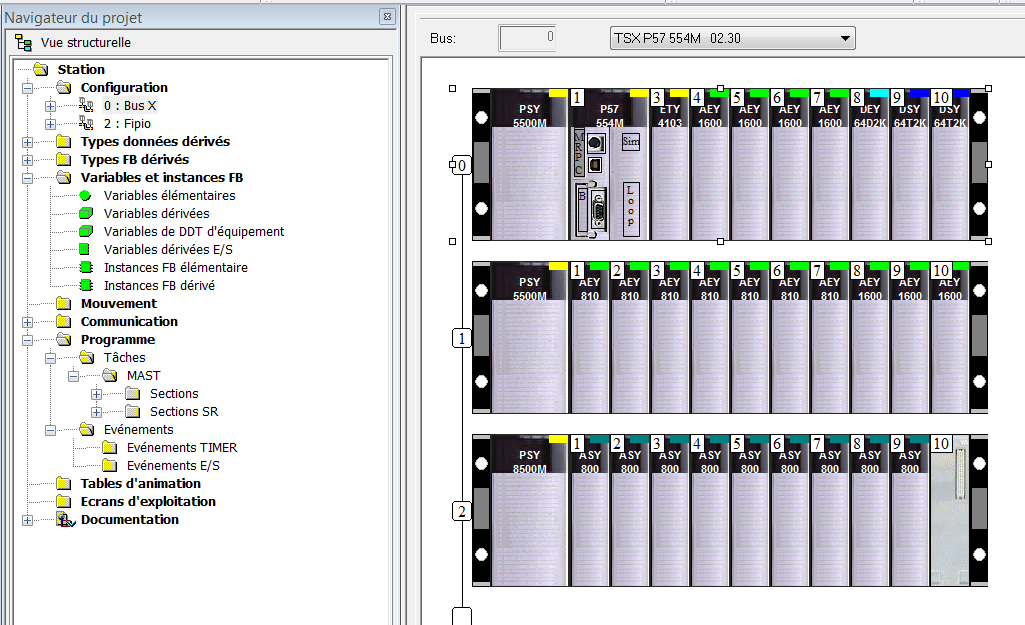Select the DEY 64D2K module in slot 8
The height and width of the screenshot is (625, 1025).
tap(869, 170)
